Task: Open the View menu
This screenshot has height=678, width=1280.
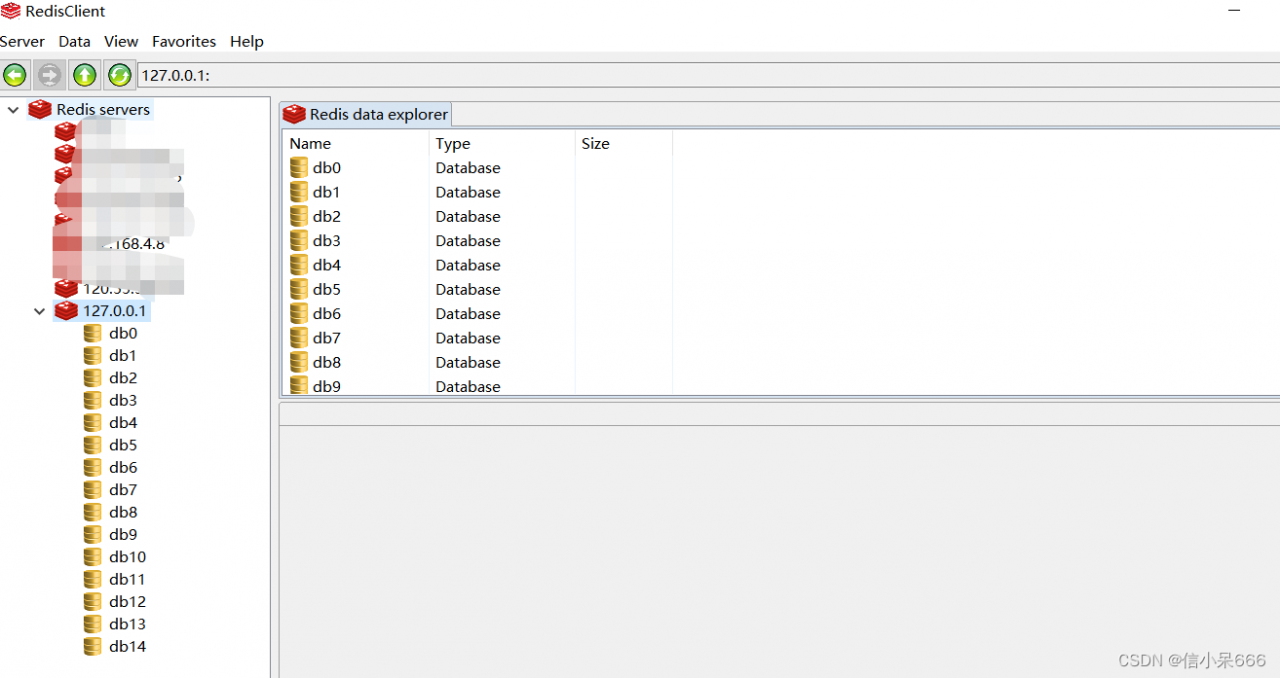Action: pos(121,42)
